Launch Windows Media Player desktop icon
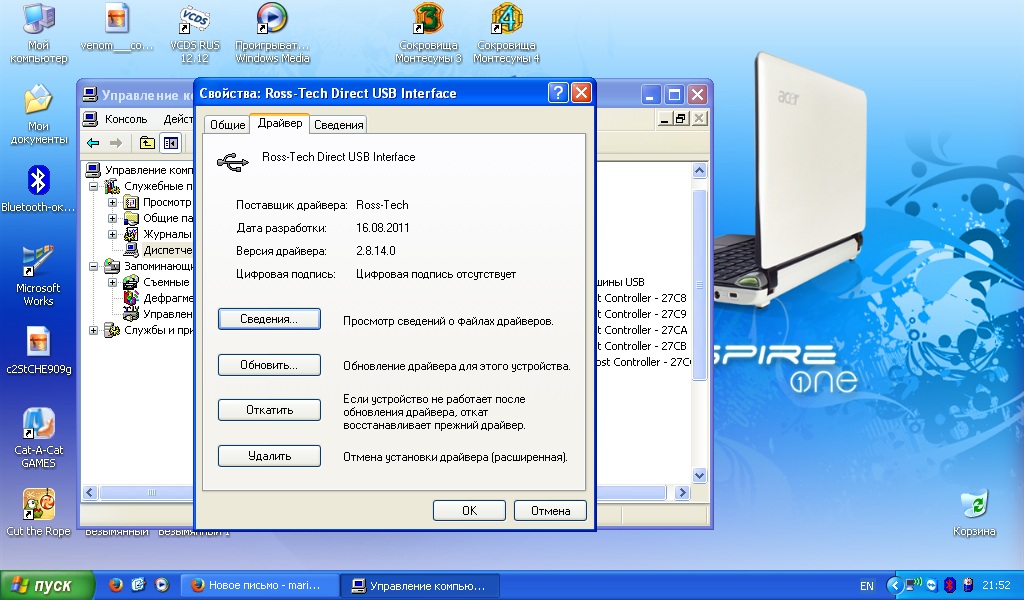 (271, 20)
